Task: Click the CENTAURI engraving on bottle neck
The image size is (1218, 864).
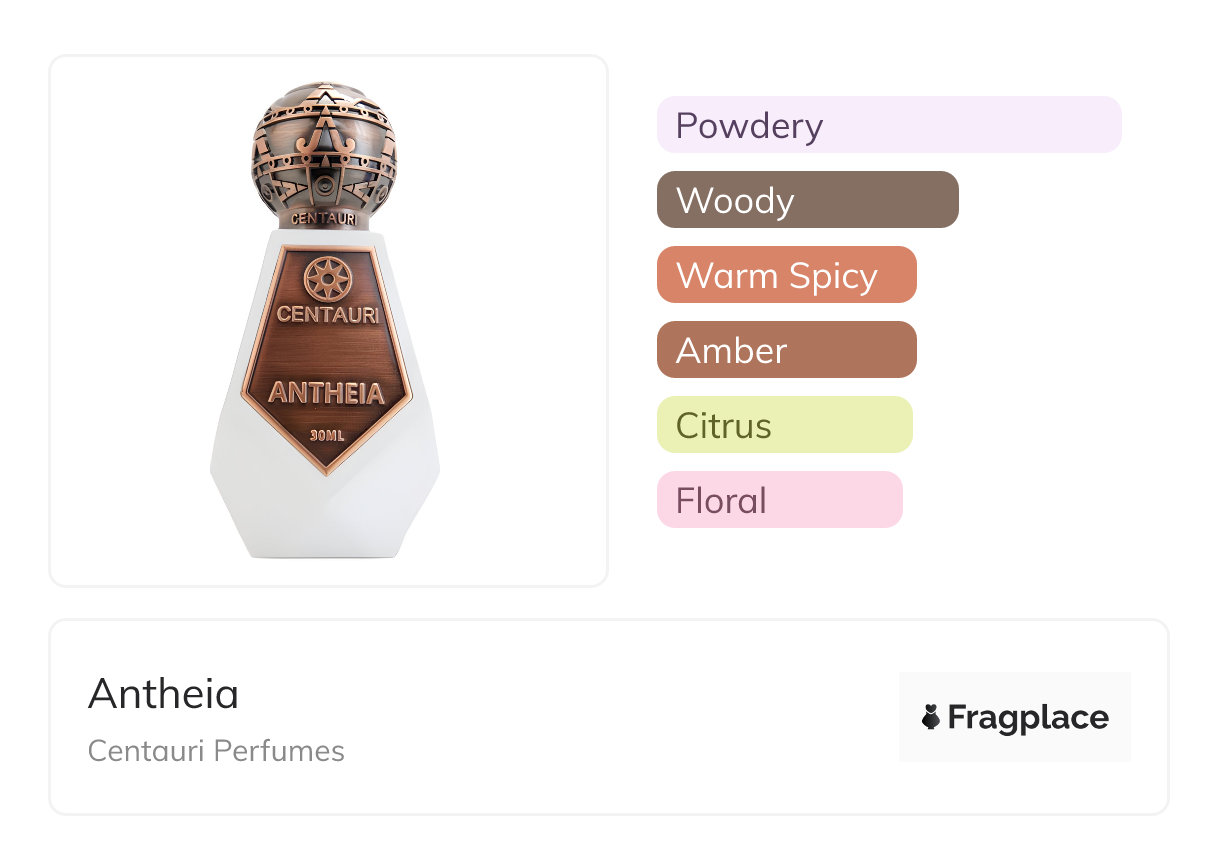Action: coord(324,216)
